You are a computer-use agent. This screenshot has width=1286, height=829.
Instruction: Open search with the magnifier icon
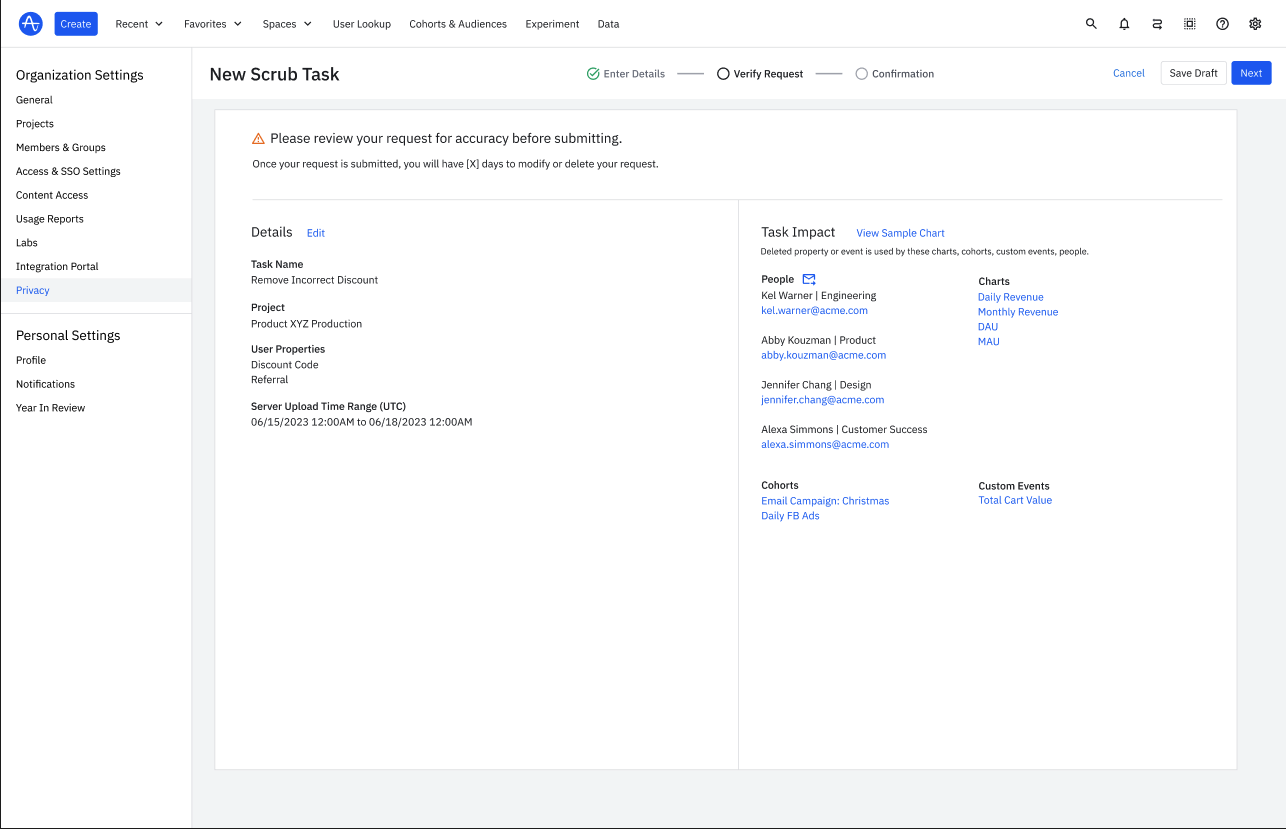1091,24
